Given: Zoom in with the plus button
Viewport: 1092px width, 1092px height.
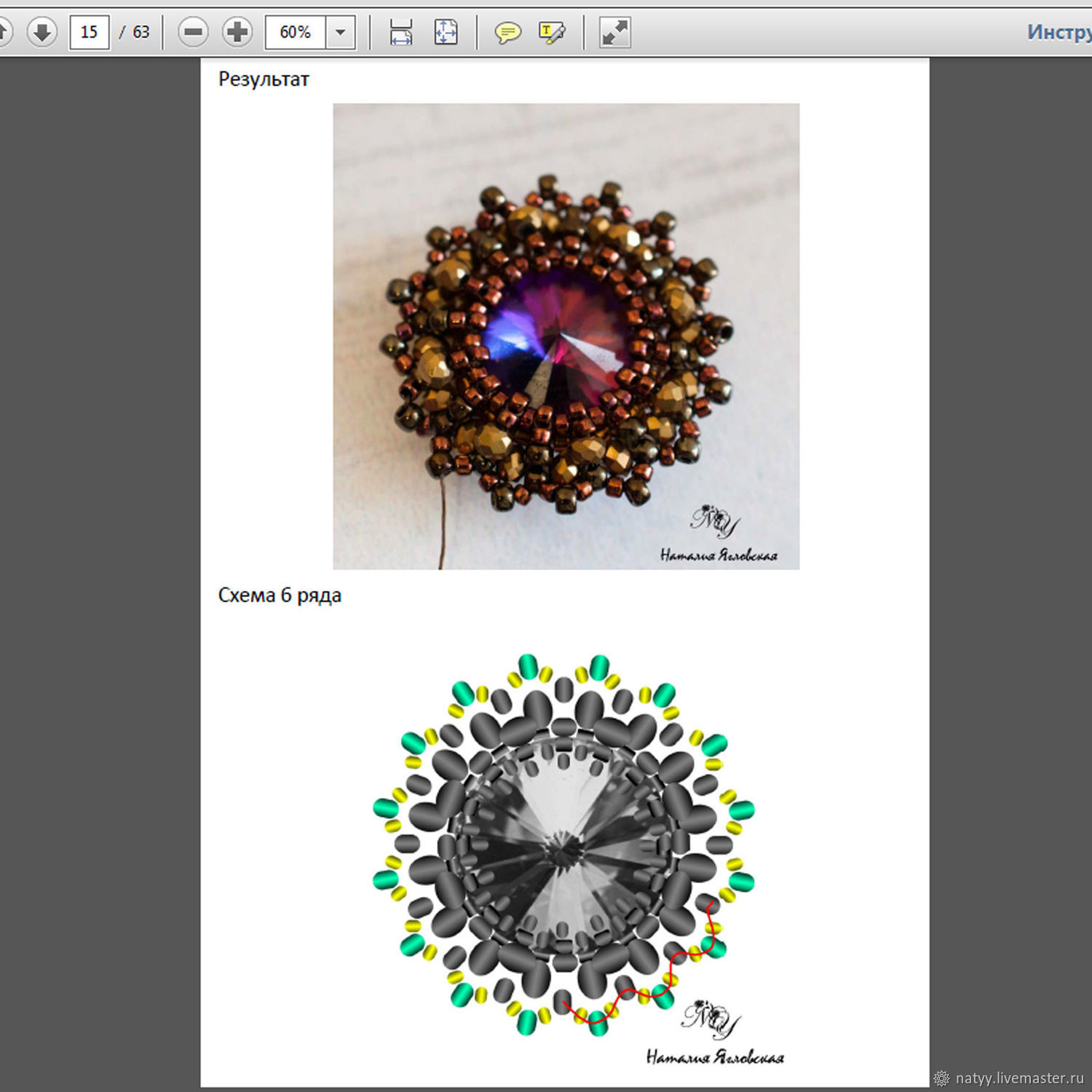Looking at the screenshot, I should tap(237, 32).
